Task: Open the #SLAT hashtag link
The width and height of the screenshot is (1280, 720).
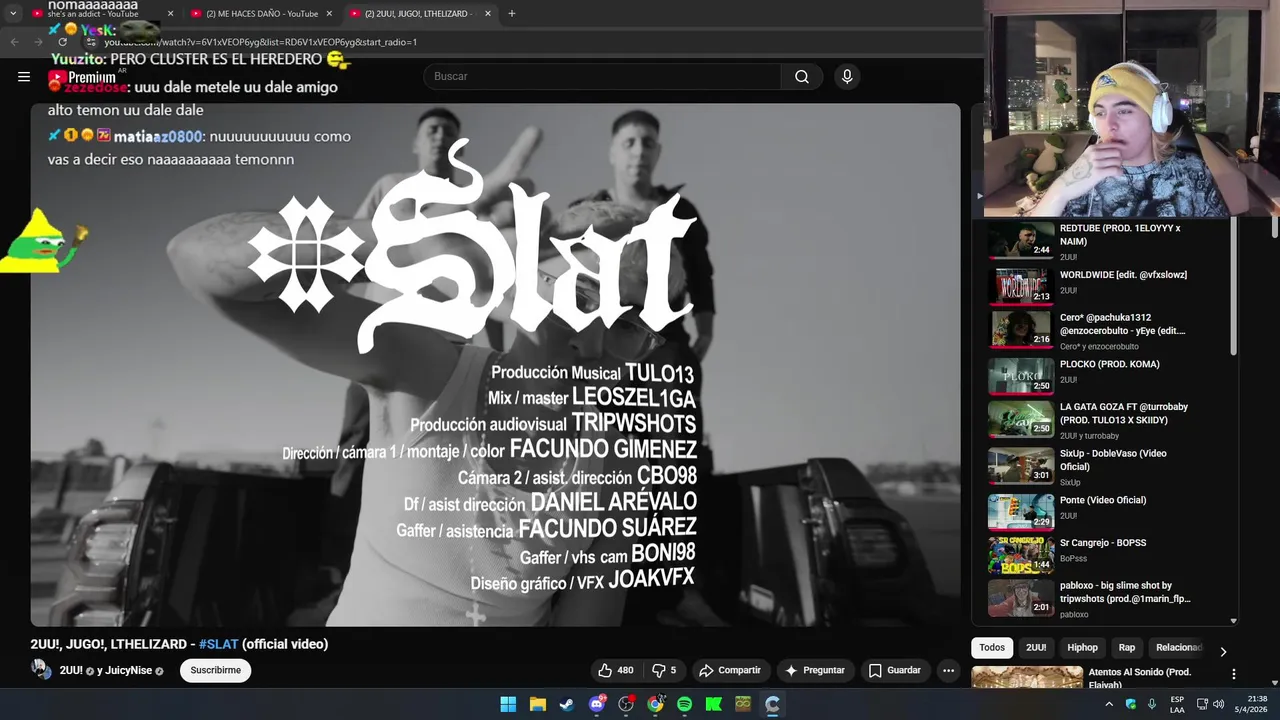Action: pyautogui.click(x=218, y=644)
